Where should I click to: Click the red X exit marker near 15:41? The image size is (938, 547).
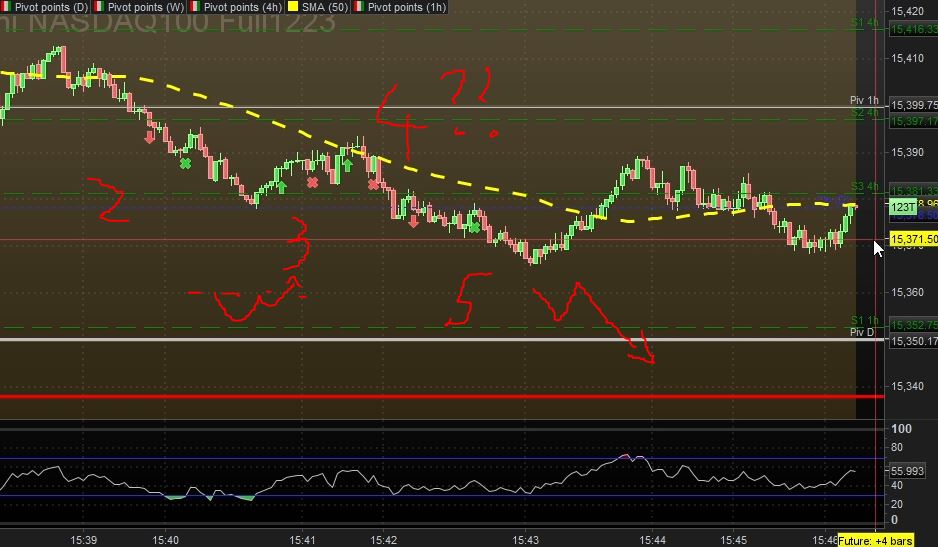[x=312, y=182]
